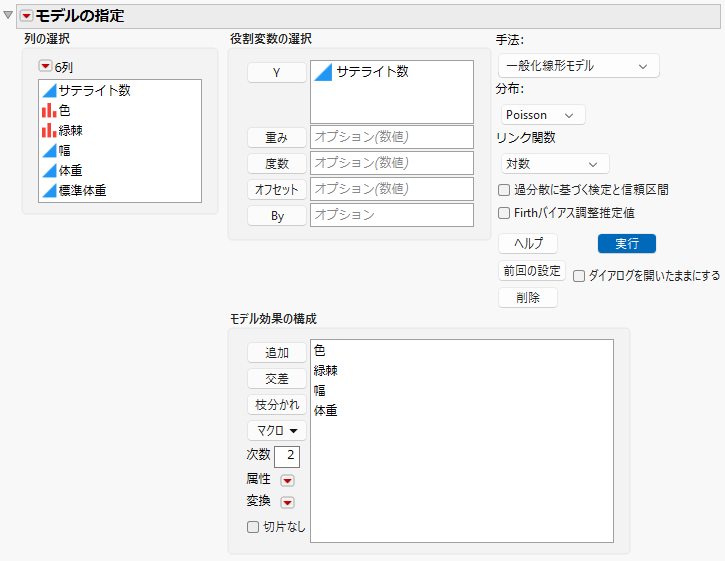
Task: Click the 重み role button
Action: [276, 137]
